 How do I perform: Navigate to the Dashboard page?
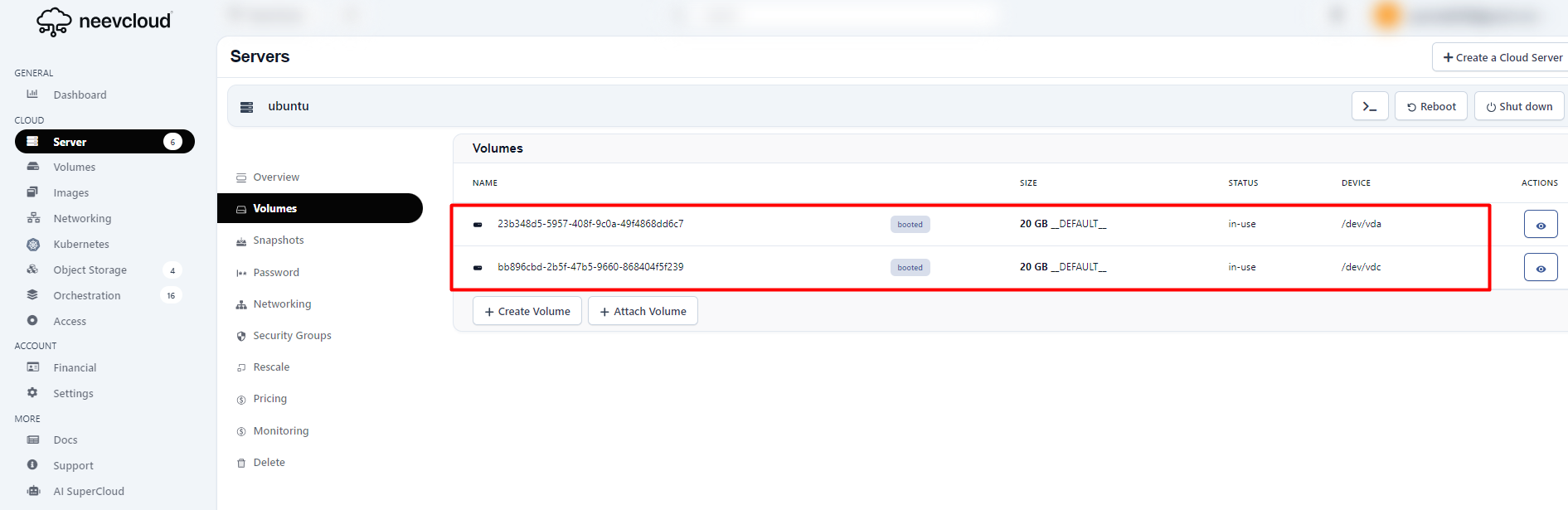(x=80, y=95)
